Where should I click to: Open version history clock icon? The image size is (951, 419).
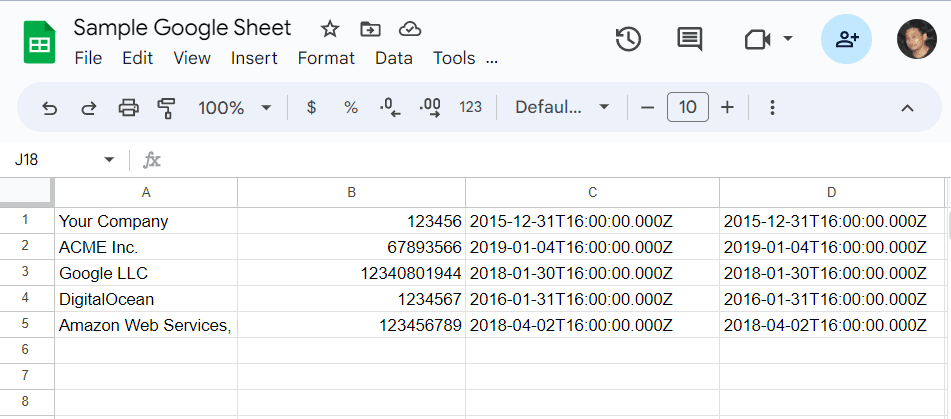tap(628, 39)
